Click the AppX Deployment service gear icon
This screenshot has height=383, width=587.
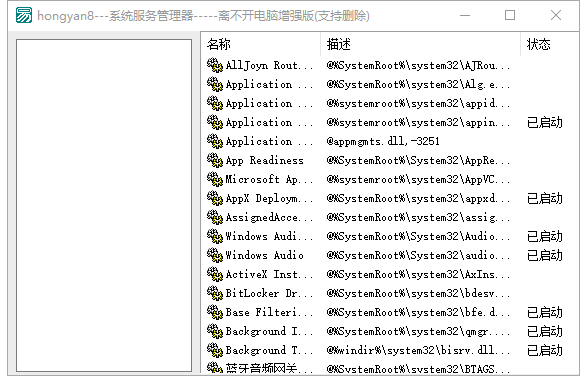click(215, 198)
